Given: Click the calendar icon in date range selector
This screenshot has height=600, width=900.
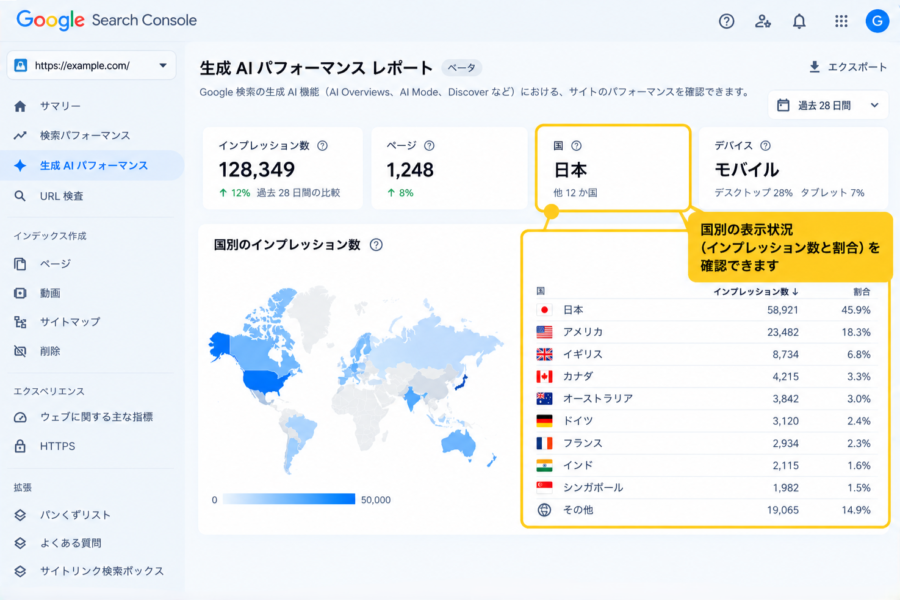Looking at the screenshot, I should point(783,105).
